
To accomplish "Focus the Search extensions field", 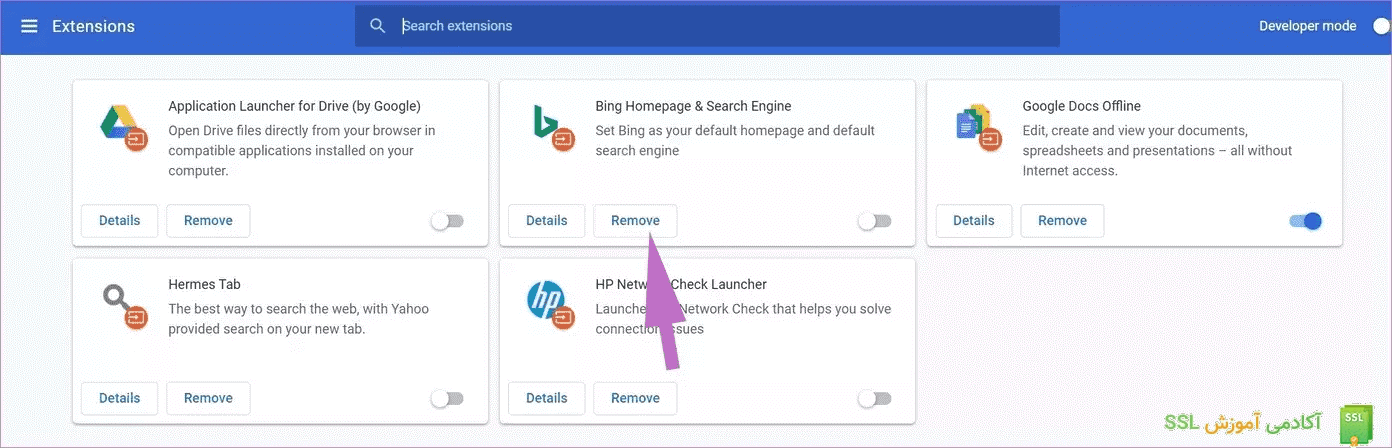I will (707, 26).
